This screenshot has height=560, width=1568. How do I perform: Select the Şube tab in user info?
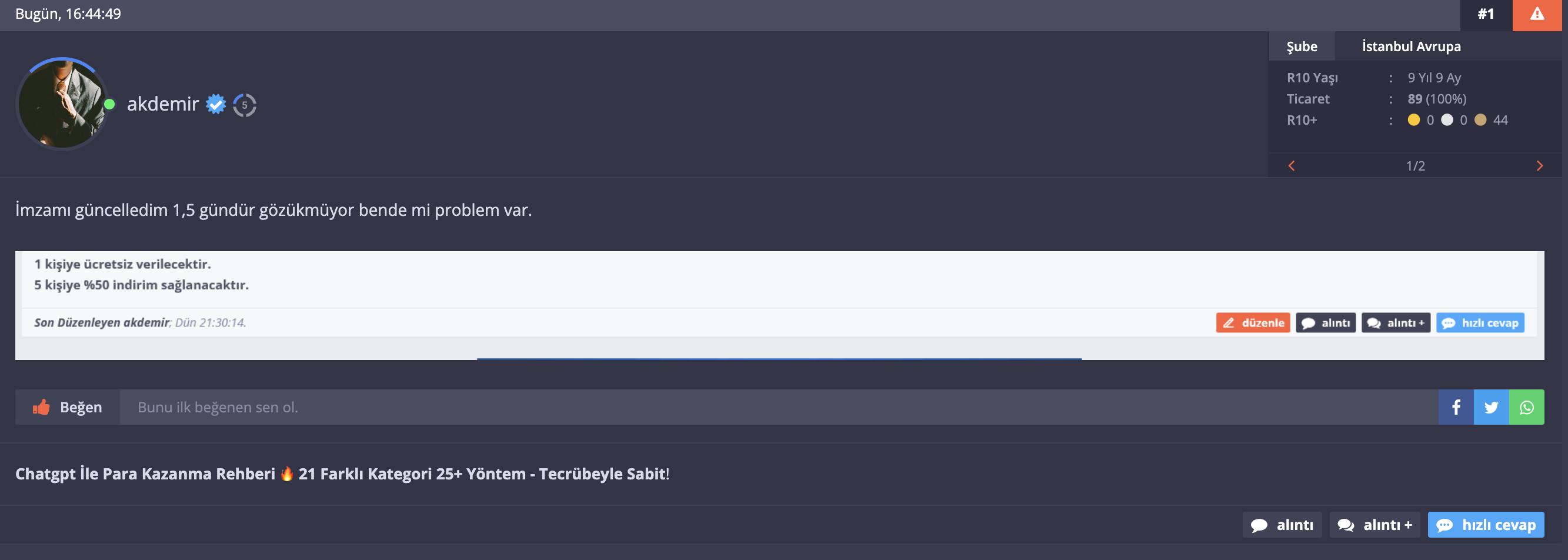[x=1302, y=46]
